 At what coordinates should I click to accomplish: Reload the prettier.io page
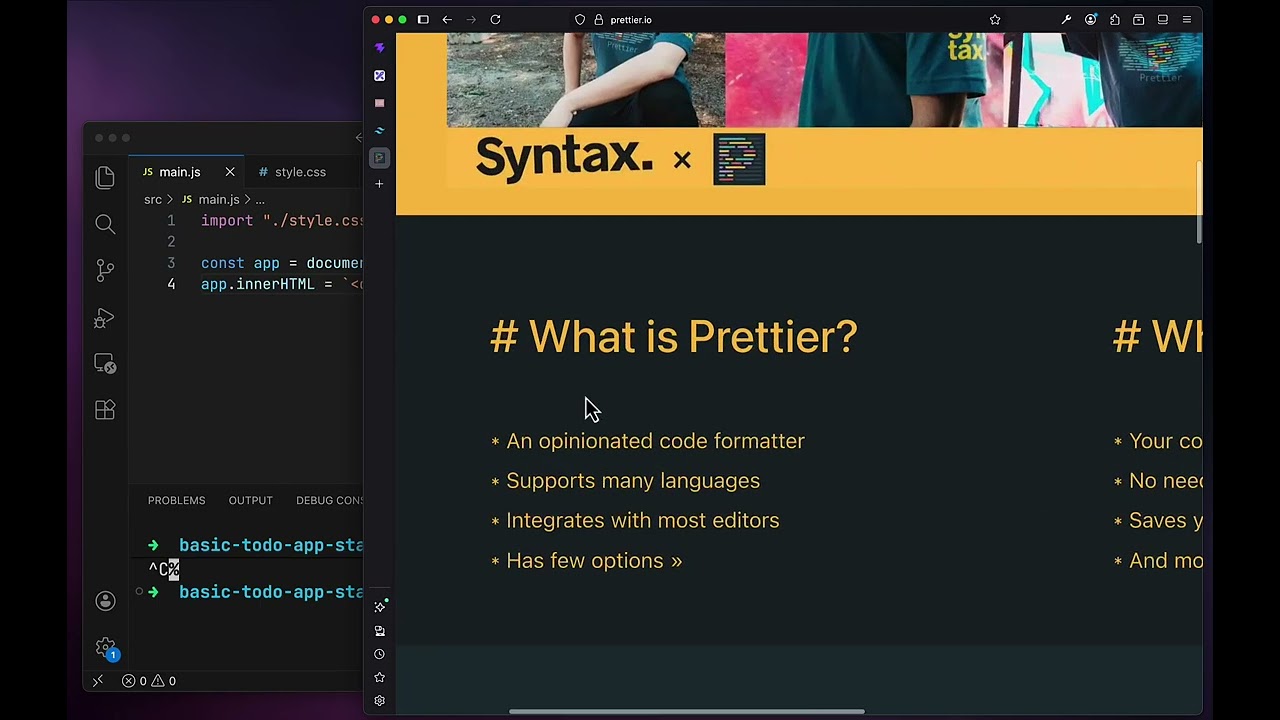coord(495,19)
